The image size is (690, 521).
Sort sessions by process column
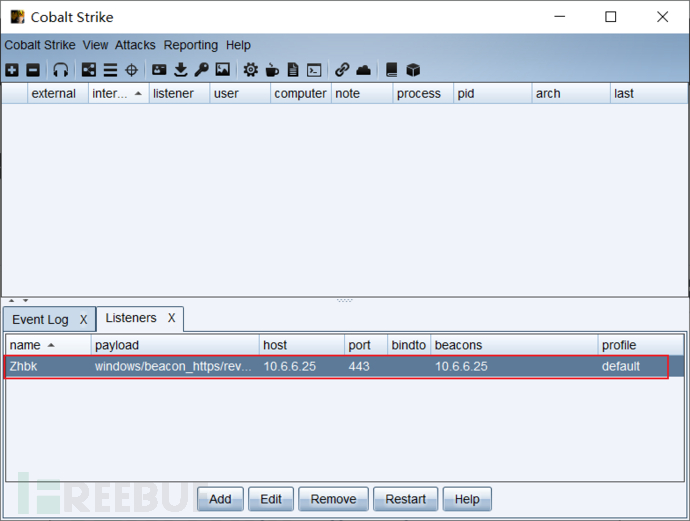pos(423,93)
